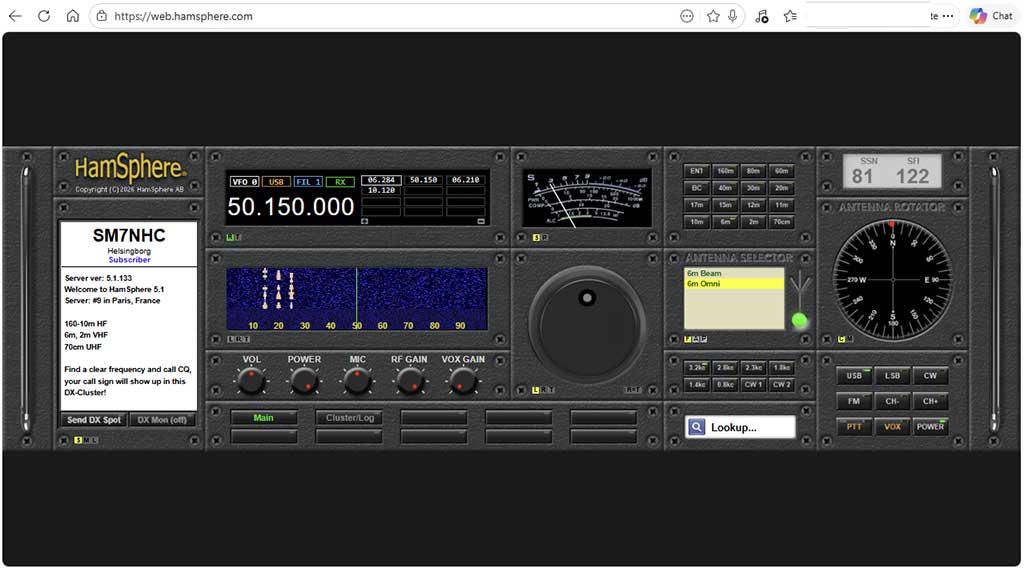Click the Lookup... input field
The height and width of the screenshot is (568, 1024).
tap(740, 427)
